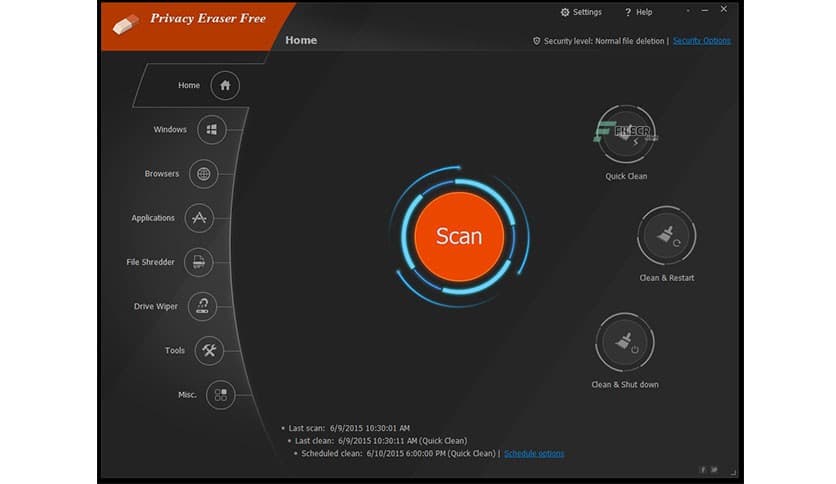Click the Security level: Normal file deletion text
This screenshot has width=836, height=484.
tap(604, 41)
